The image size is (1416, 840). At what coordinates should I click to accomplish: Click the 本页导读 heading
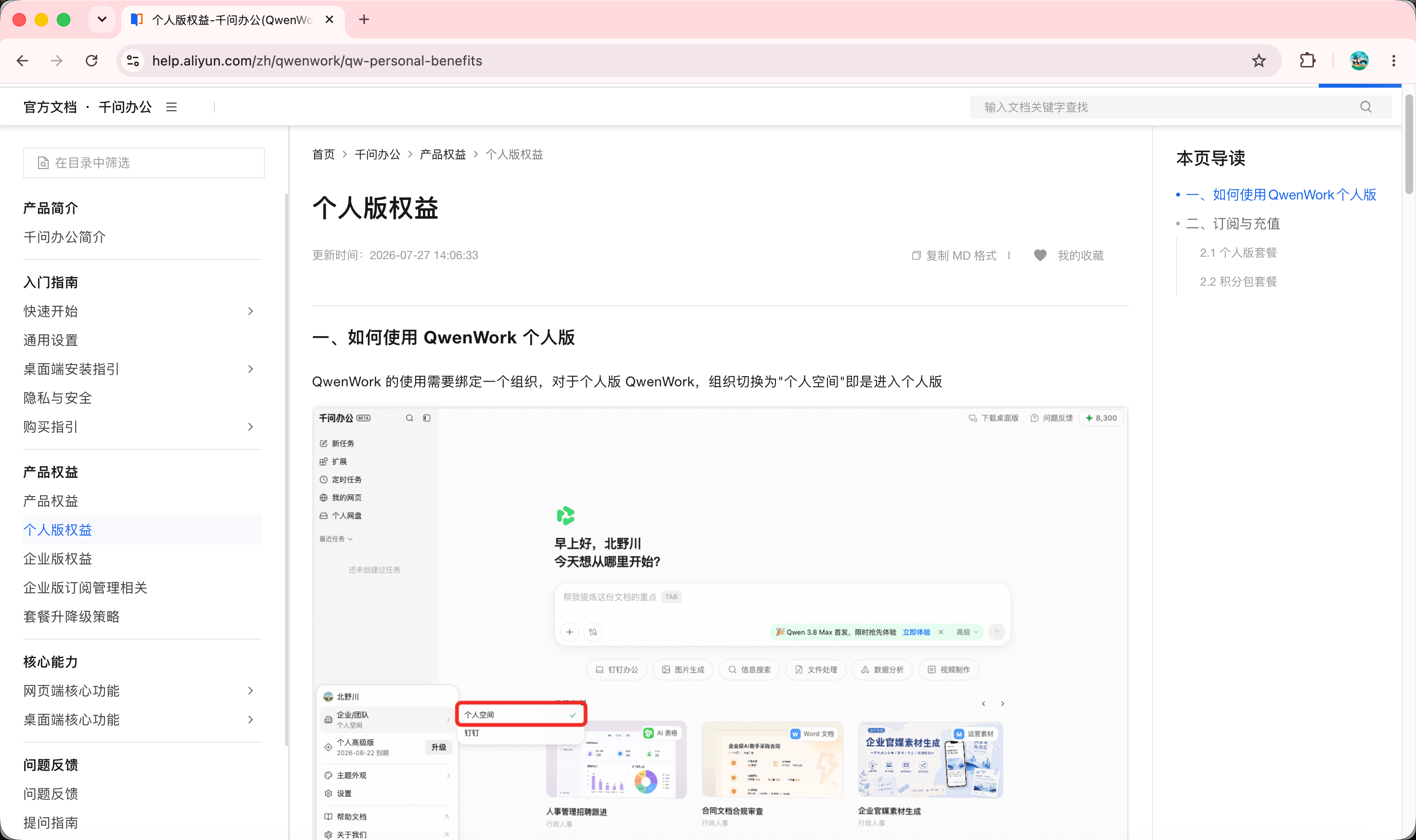[1210, 158]
